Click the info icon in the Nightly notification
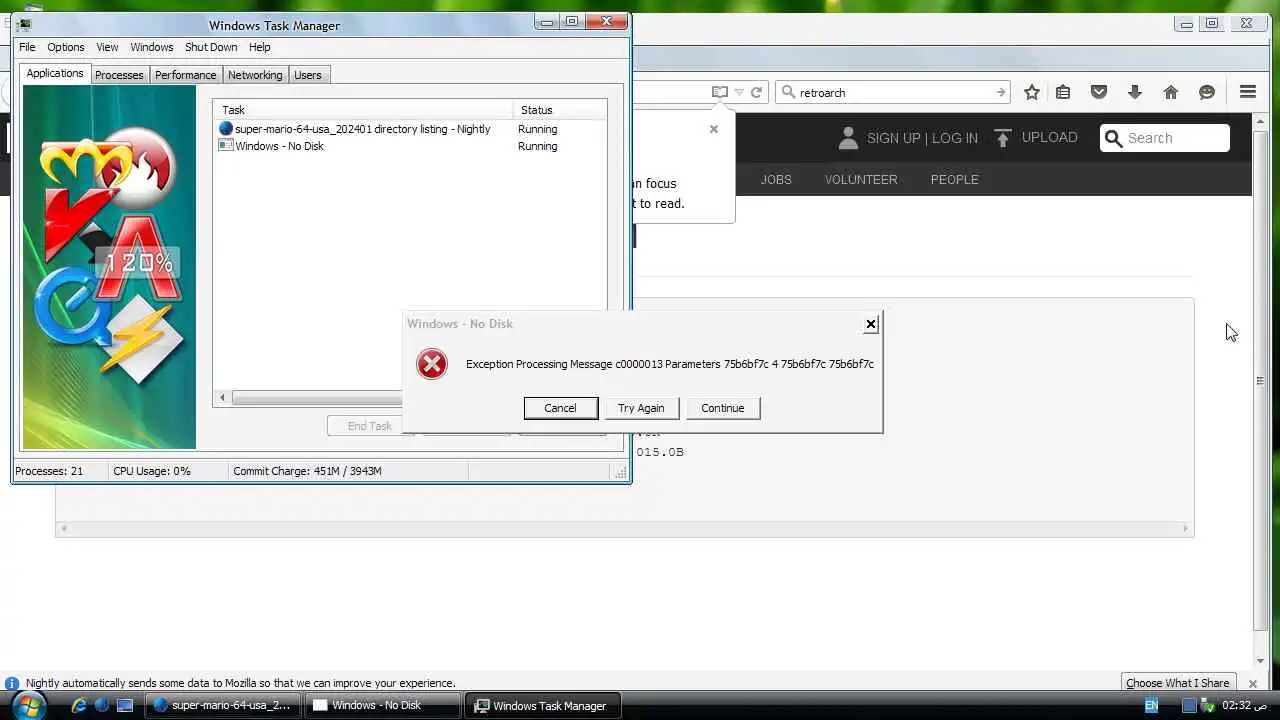This screenshot has width=1280, height=720. click(12, 684)
